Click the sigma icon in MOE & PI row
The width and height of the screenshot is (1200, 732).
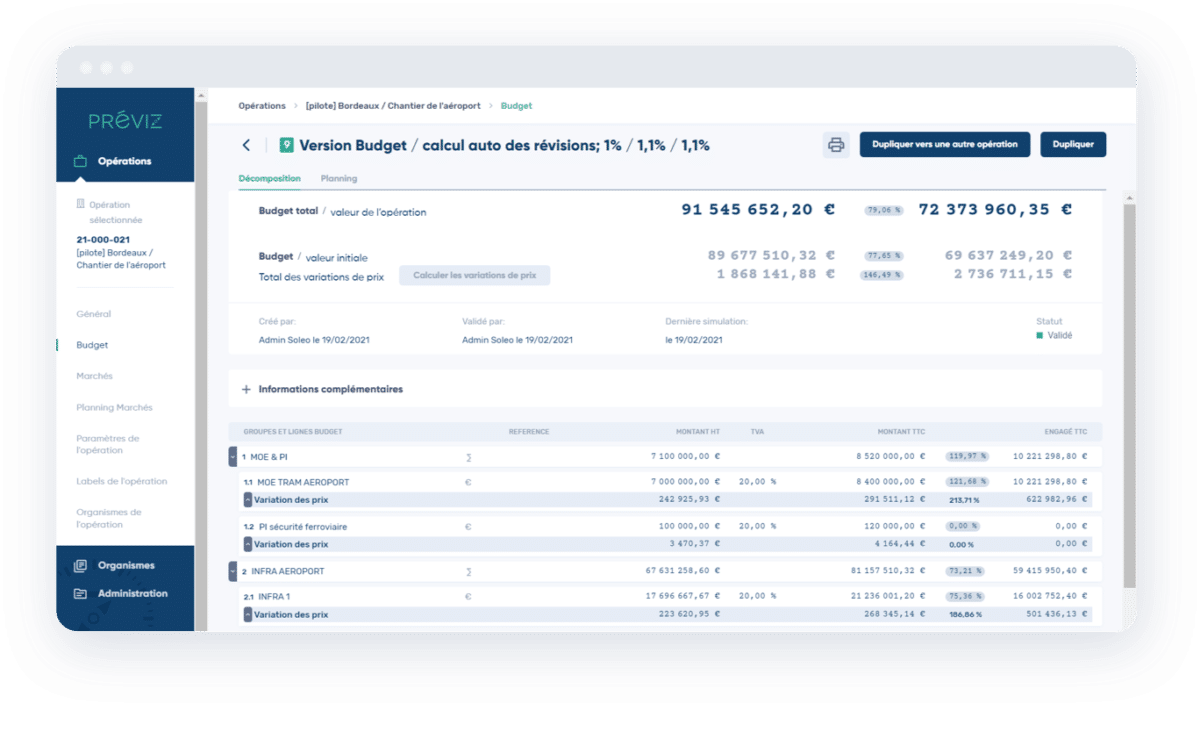(x=468, y=457)
